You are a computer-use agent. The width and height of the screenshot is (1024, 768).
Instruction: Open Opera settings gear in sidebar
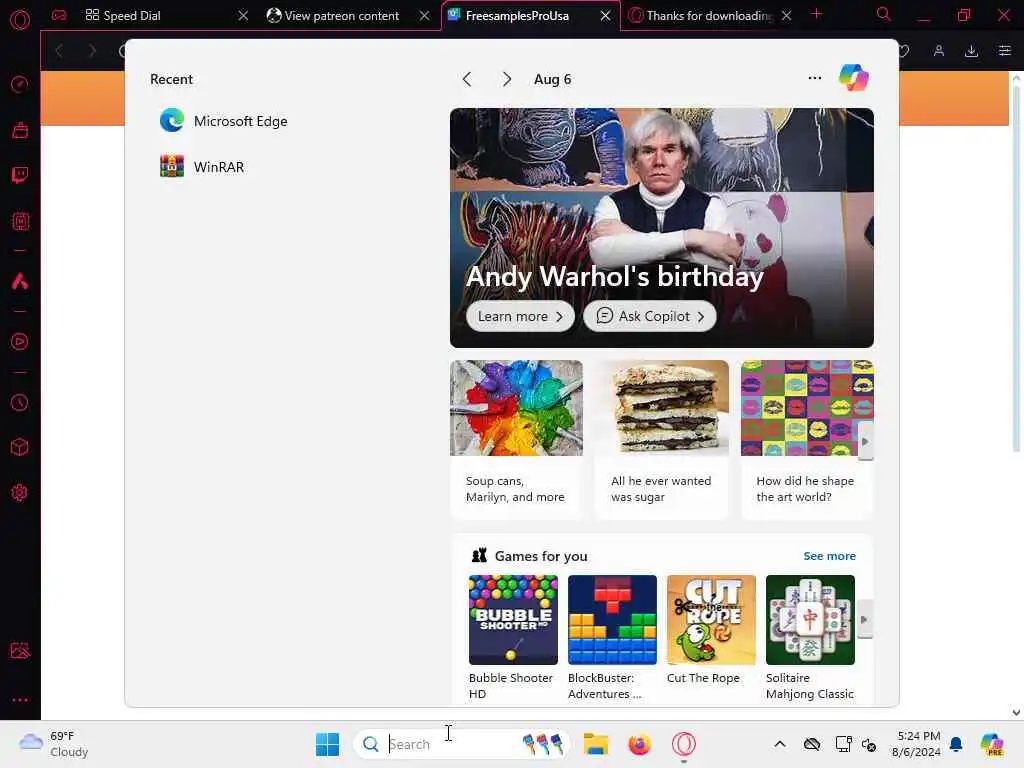(x=20, y=492)
